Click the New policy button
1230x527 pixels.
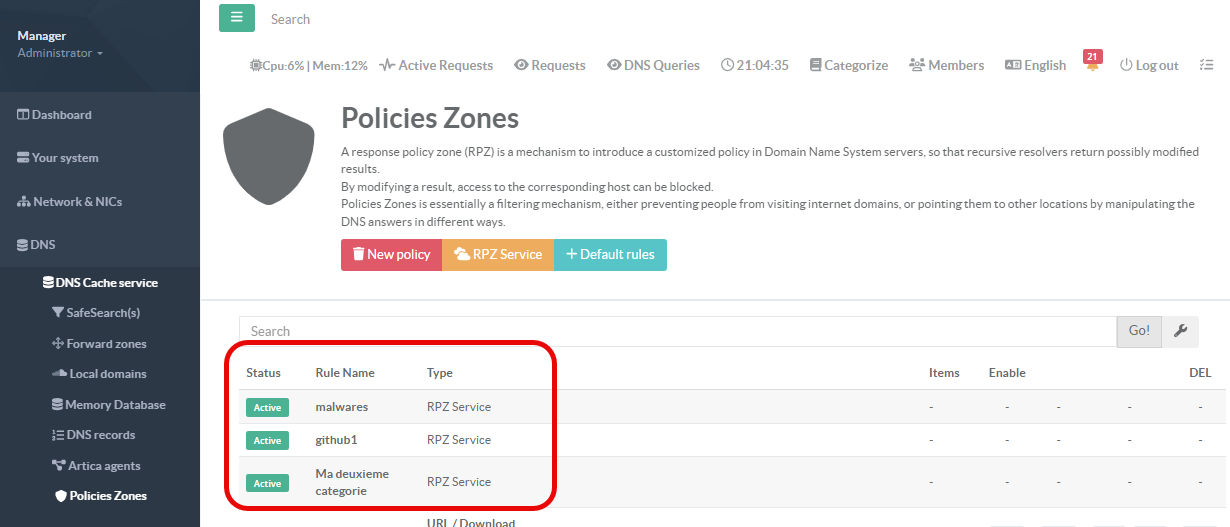click(x=391, y=254)
